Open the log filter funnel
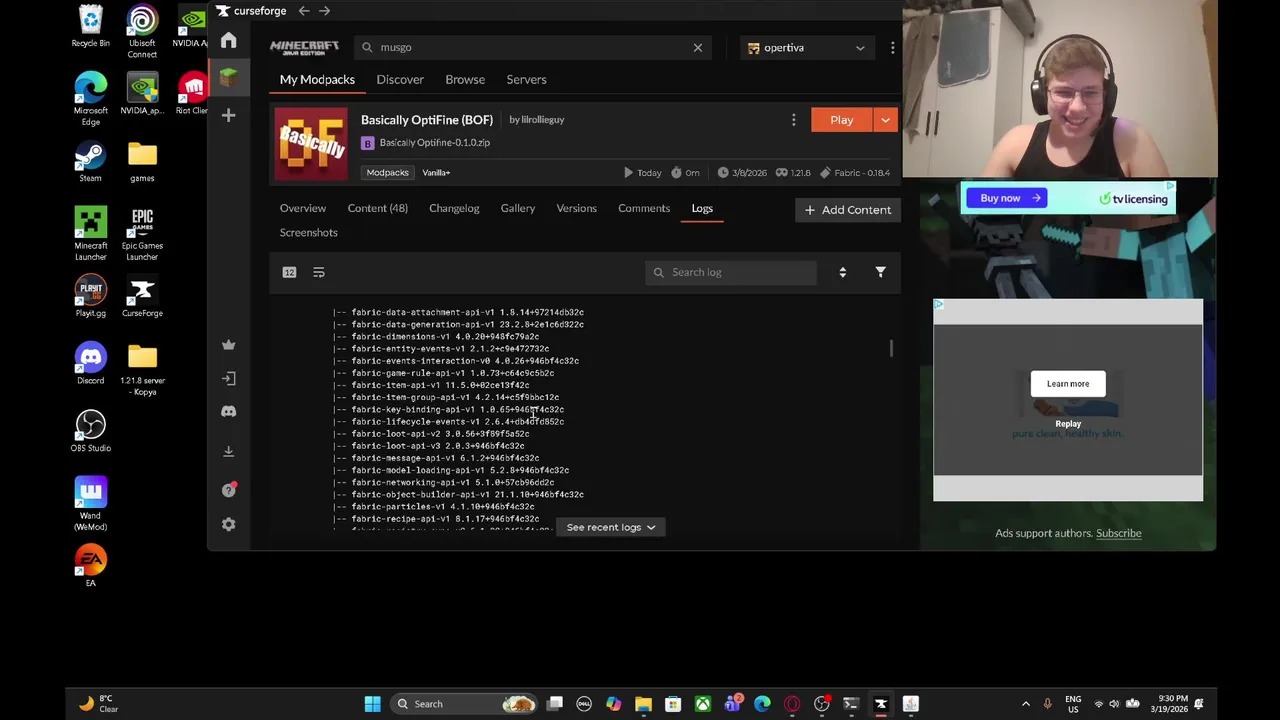This screenshot has height=720, width=1280. pos(880,272)
